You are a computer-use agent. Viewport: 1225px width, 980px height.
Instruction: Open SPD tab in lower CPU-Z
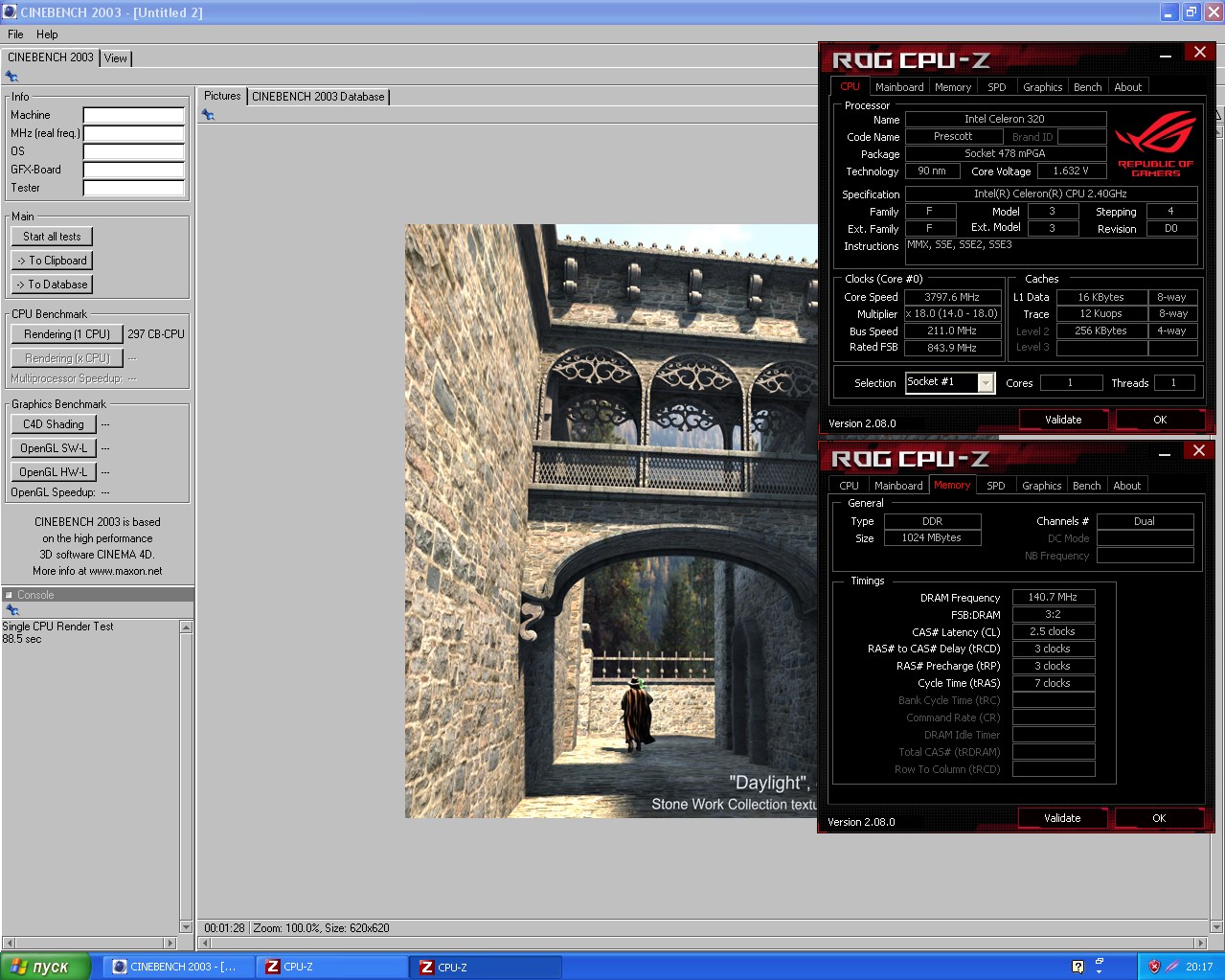996,486
